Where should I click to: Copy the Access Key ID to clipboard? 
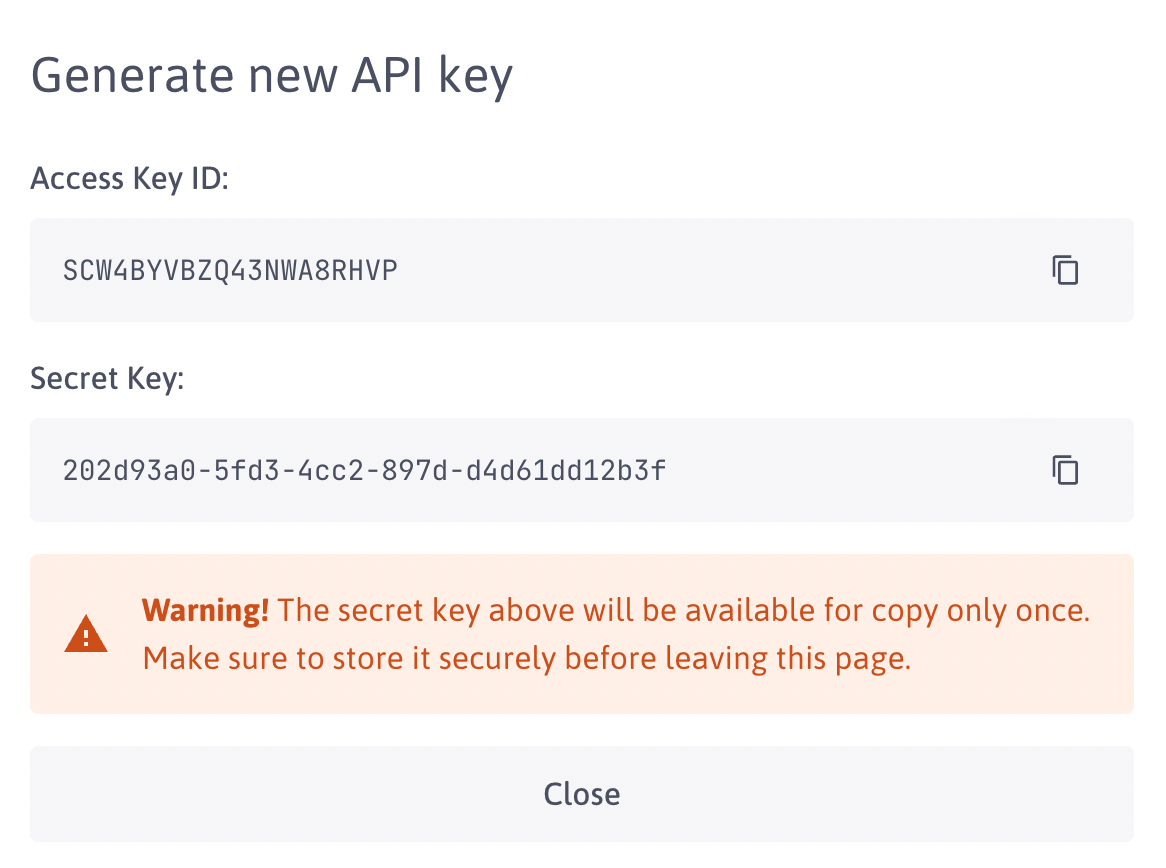click(1065, 270)
